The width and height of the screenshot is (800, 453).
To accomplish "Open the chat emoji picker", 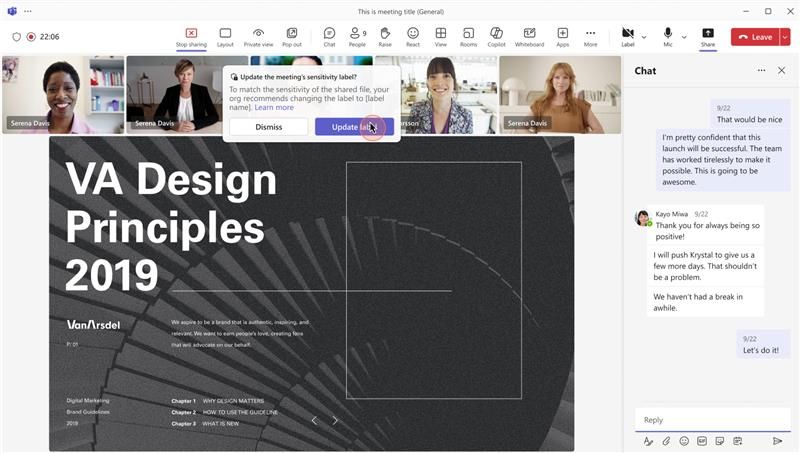I will 684,441.
